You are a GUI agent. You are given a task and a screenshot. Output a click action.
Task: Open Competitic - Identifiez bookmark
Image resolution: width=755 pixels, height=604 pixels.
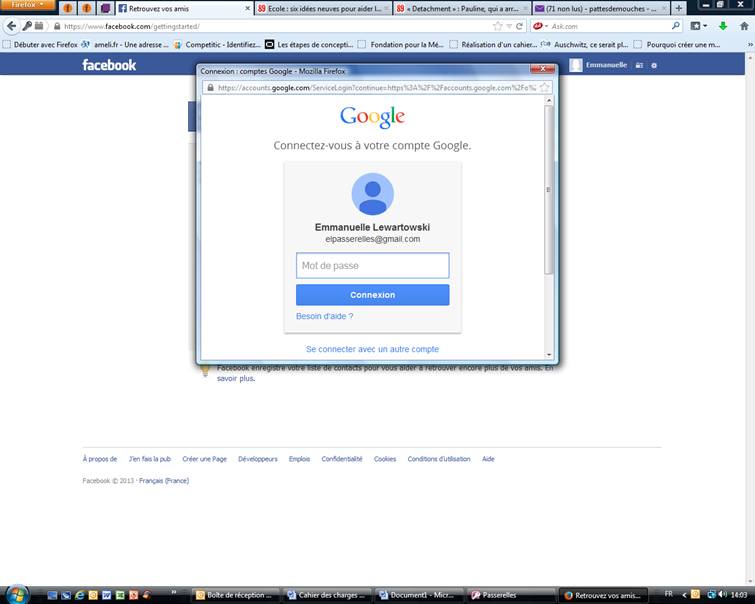217,45
